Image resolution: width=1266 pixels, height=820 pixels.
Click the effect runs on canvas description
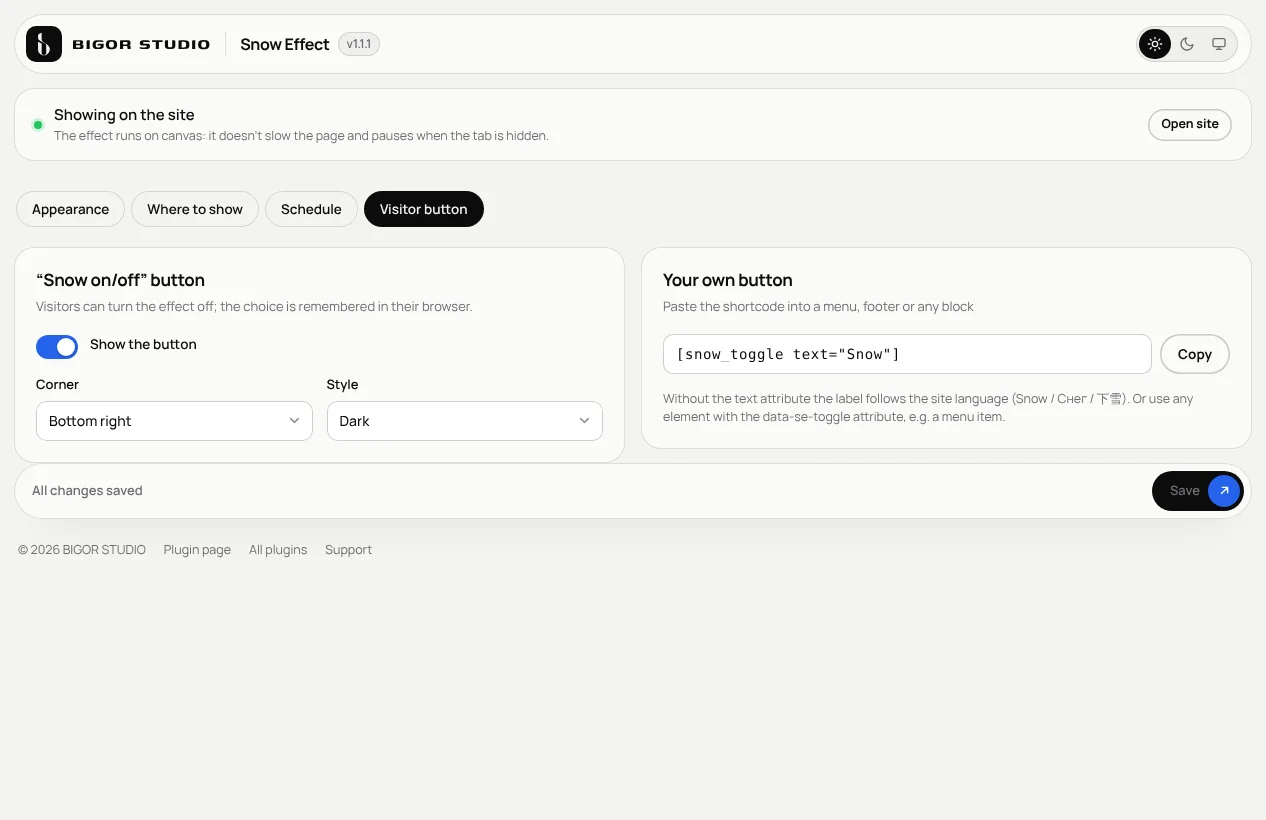coord(301,136)
